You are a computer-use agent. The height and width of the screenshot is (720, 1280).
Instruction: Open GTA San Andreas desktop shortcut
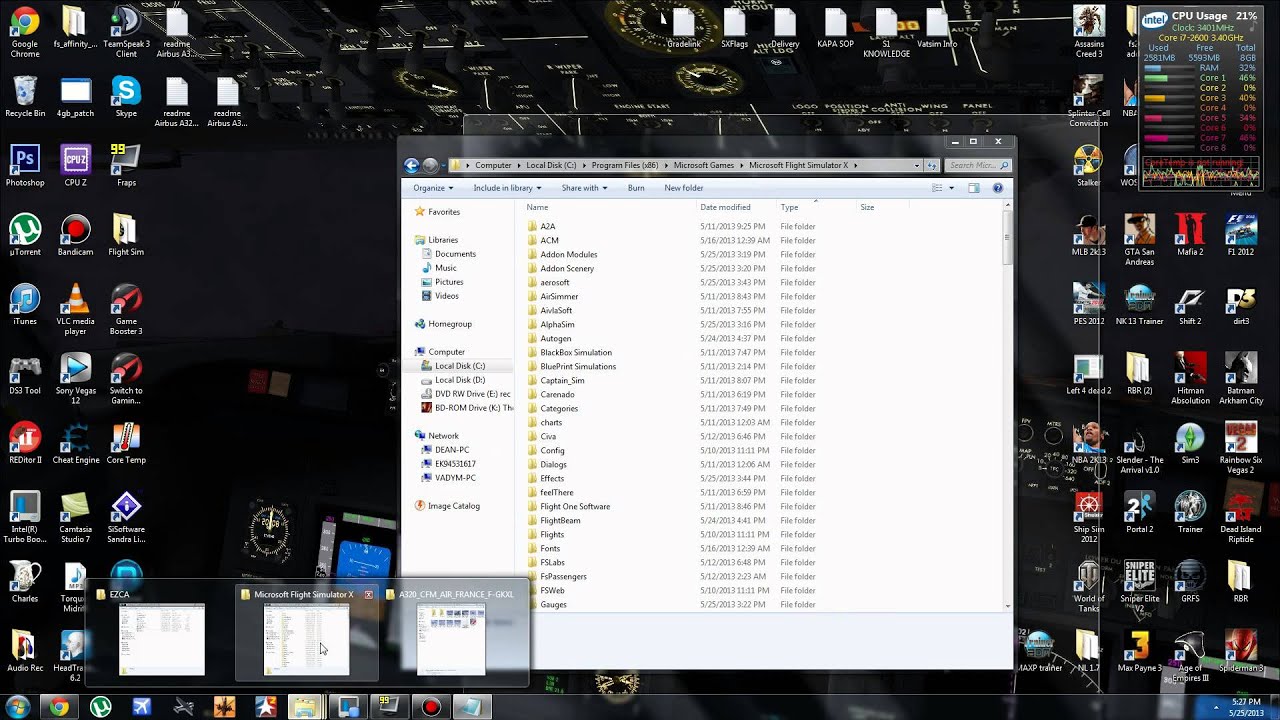click(x=1139, y=239)
